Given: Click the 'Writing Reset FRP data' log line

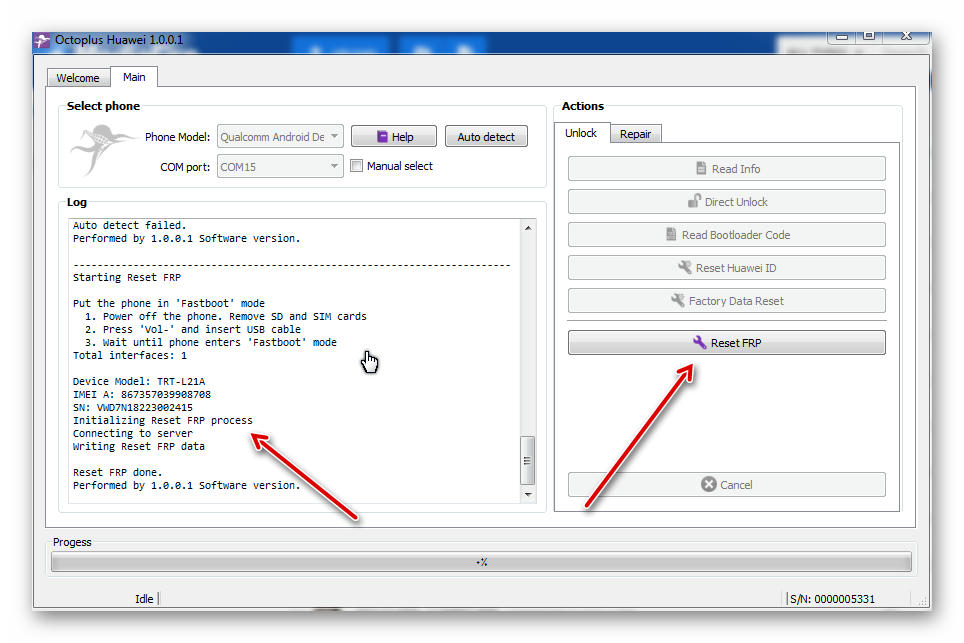Looking at the screenshot, I should point(139,446).
